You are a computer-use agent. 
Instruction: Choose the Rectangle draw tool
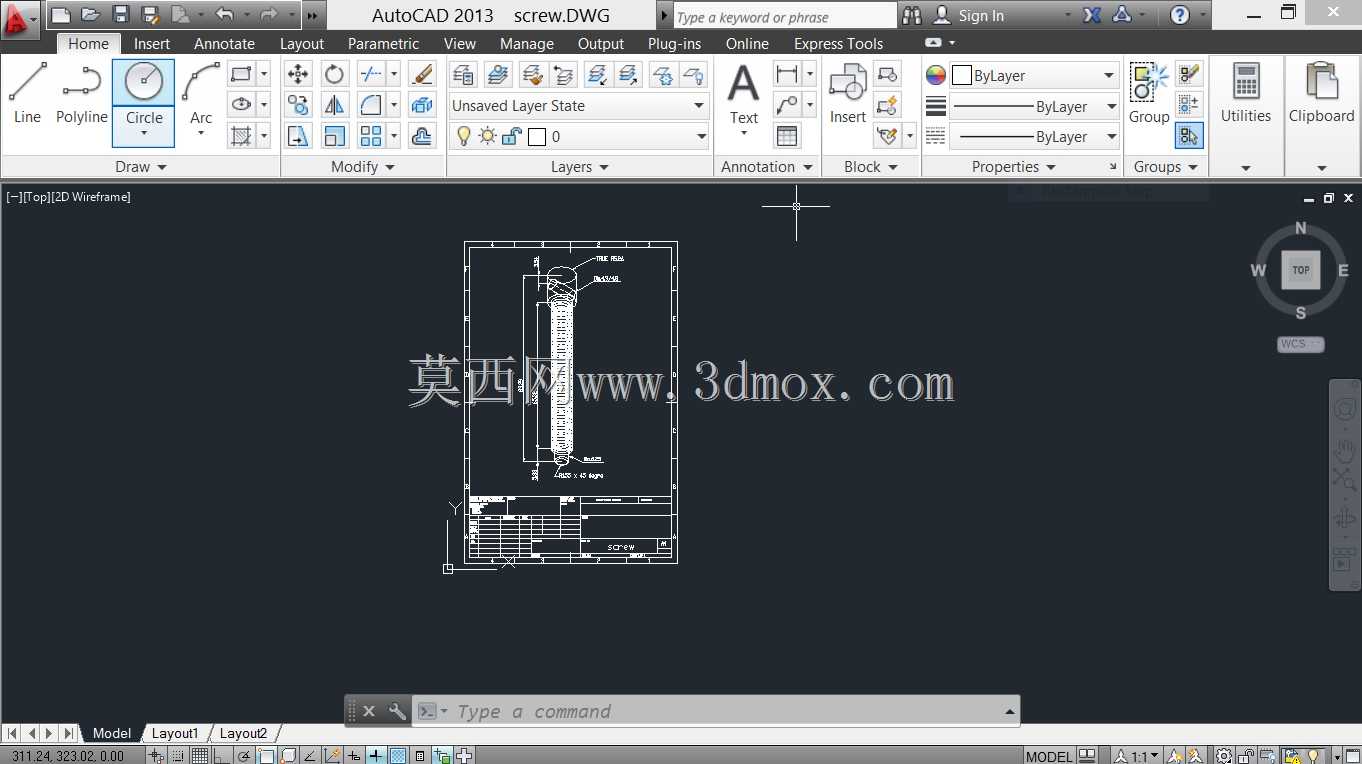tap(240, 74)
